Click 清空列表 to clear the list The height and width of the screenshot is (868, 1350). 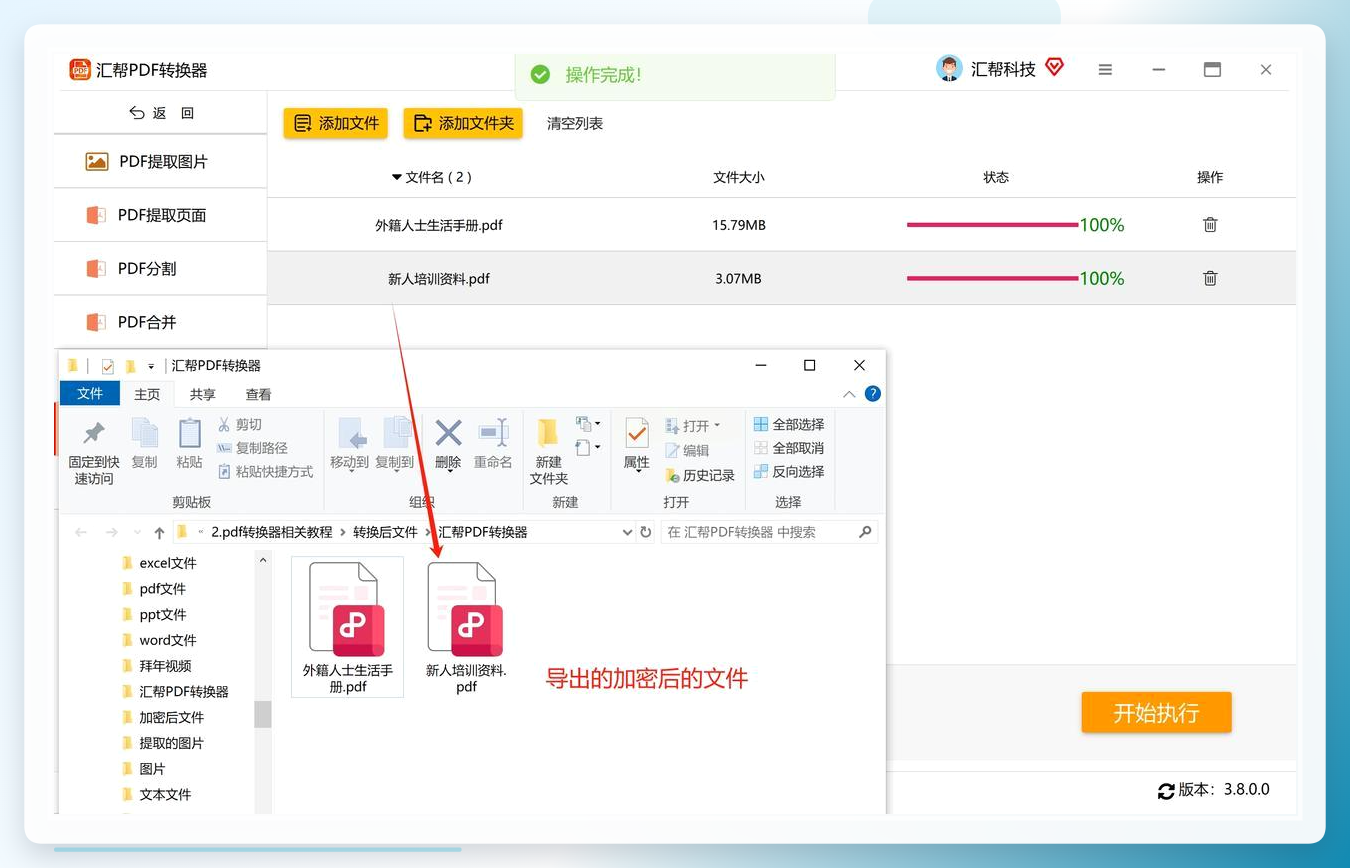[x=575, y=123]
